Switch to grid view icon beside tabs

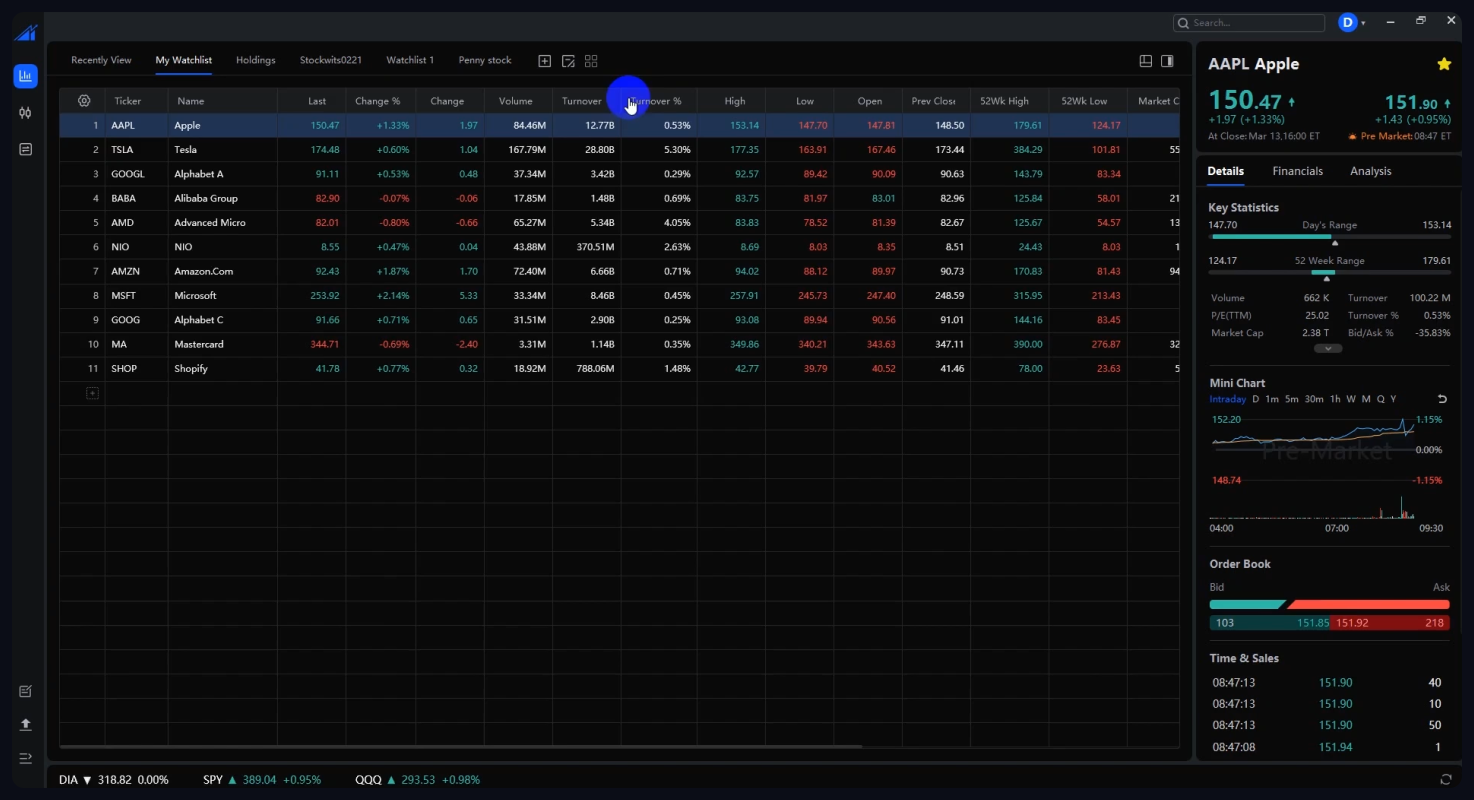point(591,61)
